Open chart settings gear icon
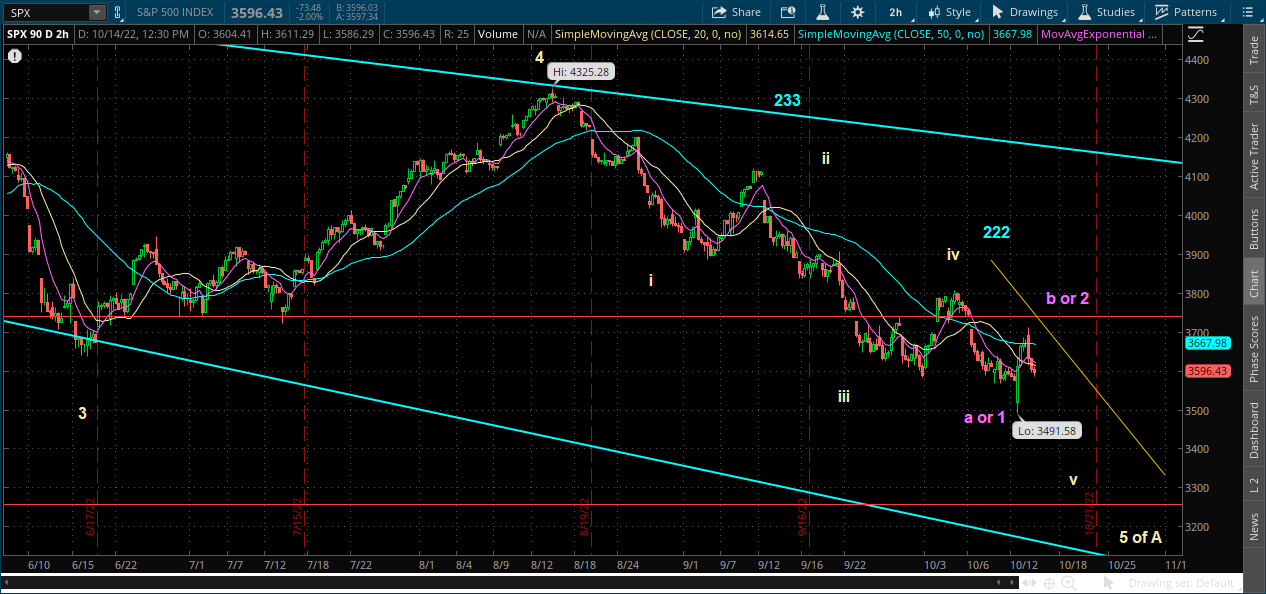This screenshot has height=594, width=1266. [857, 12]
